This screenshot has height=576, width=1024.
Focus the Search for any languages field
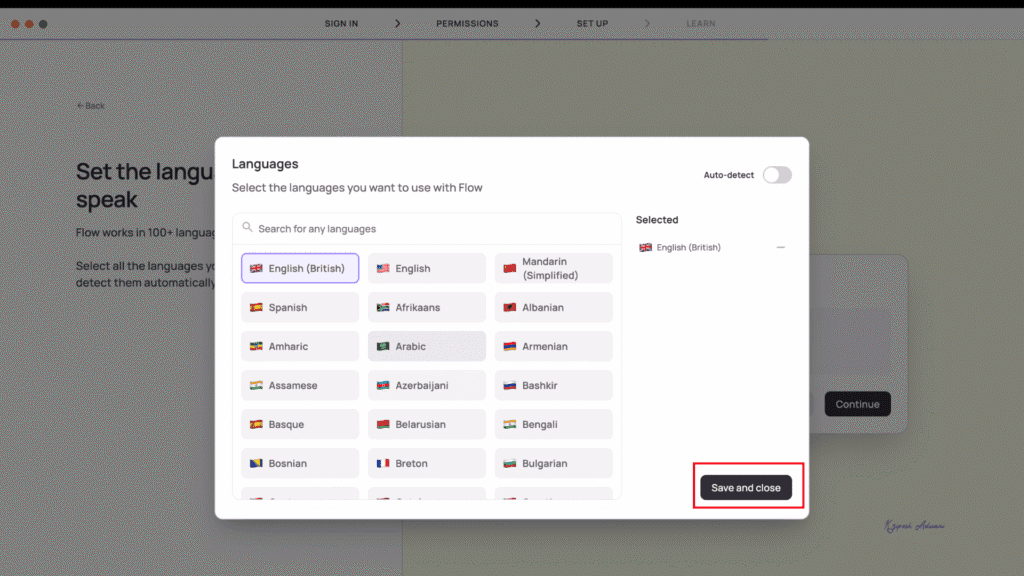(x=426, y=229)
